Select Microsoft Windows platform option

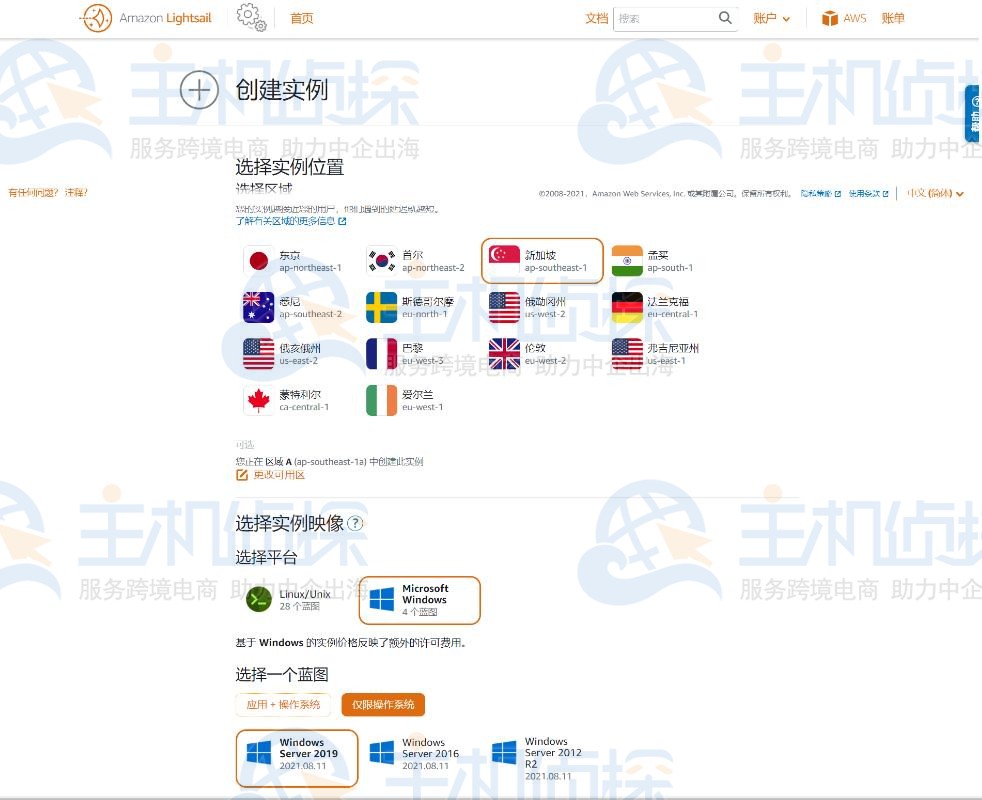[420, 600]
